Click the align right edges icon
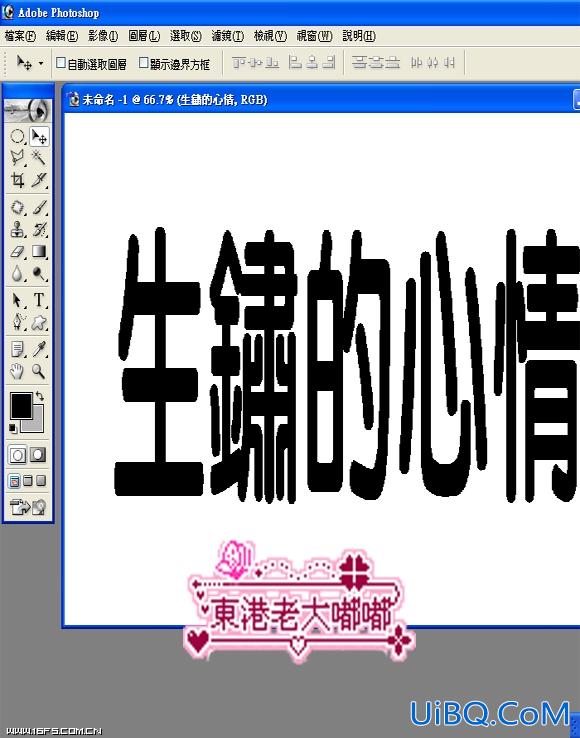 pos(328,62)
